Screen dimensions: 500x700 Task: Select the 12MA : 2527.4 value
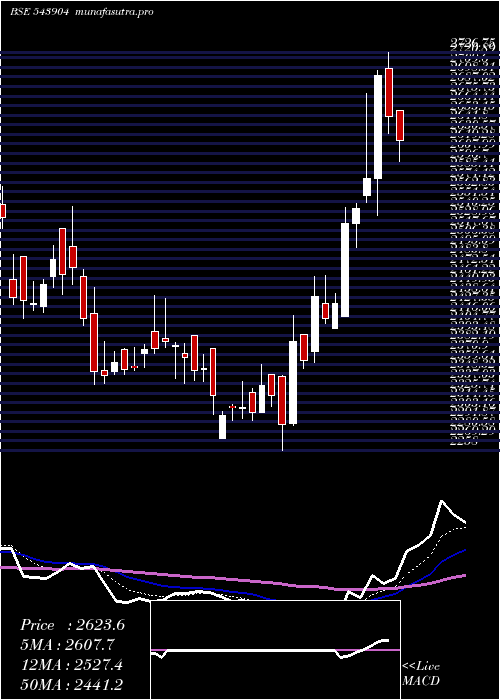pyautogui.click(x=71, y=664)
